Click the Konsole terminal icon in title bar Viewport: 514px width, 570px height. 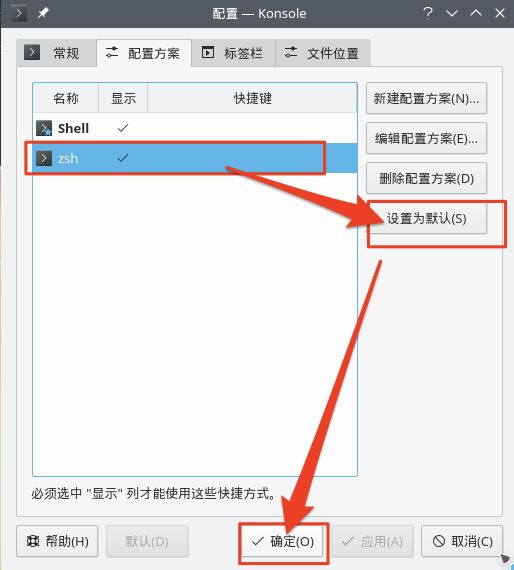point(19,13)
